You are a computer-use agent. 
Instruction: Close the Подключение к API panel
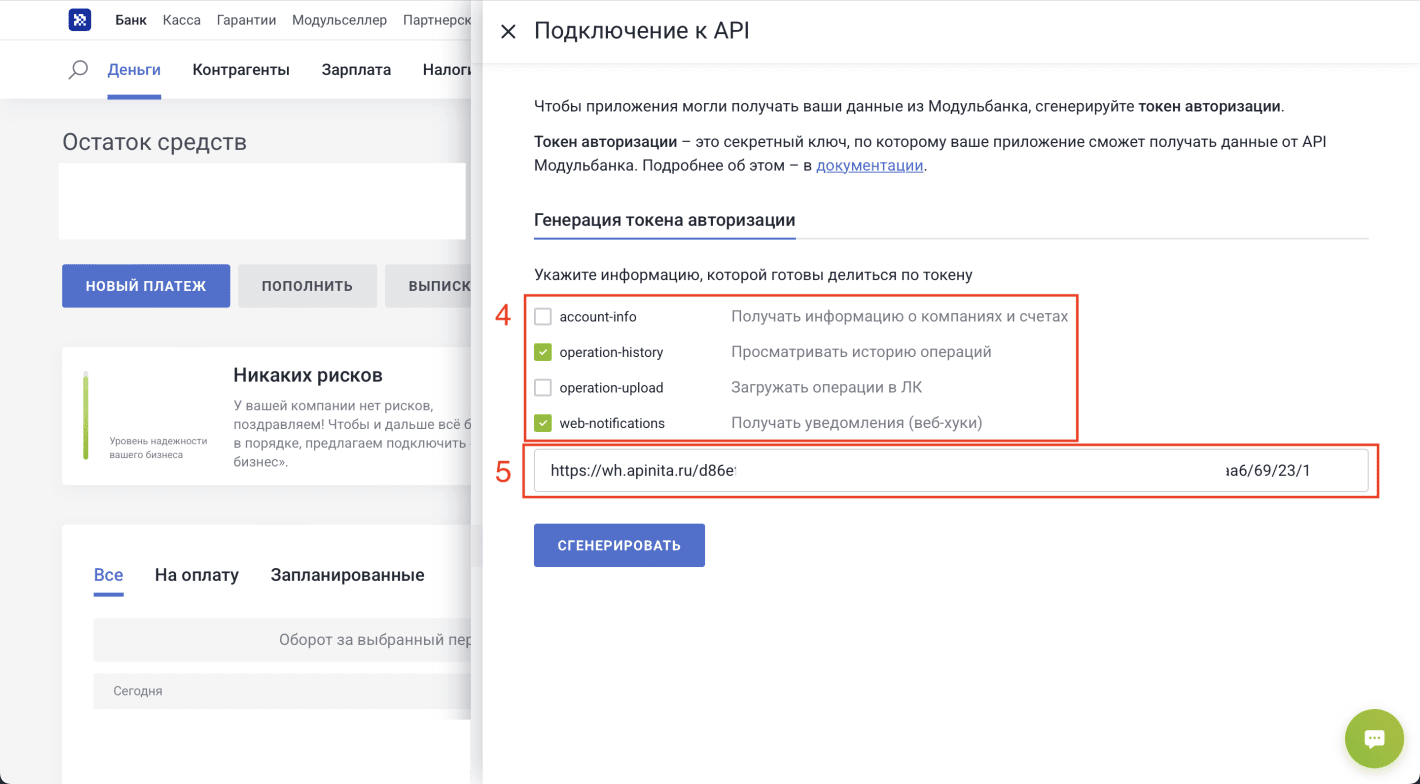[x=508, y=31]
